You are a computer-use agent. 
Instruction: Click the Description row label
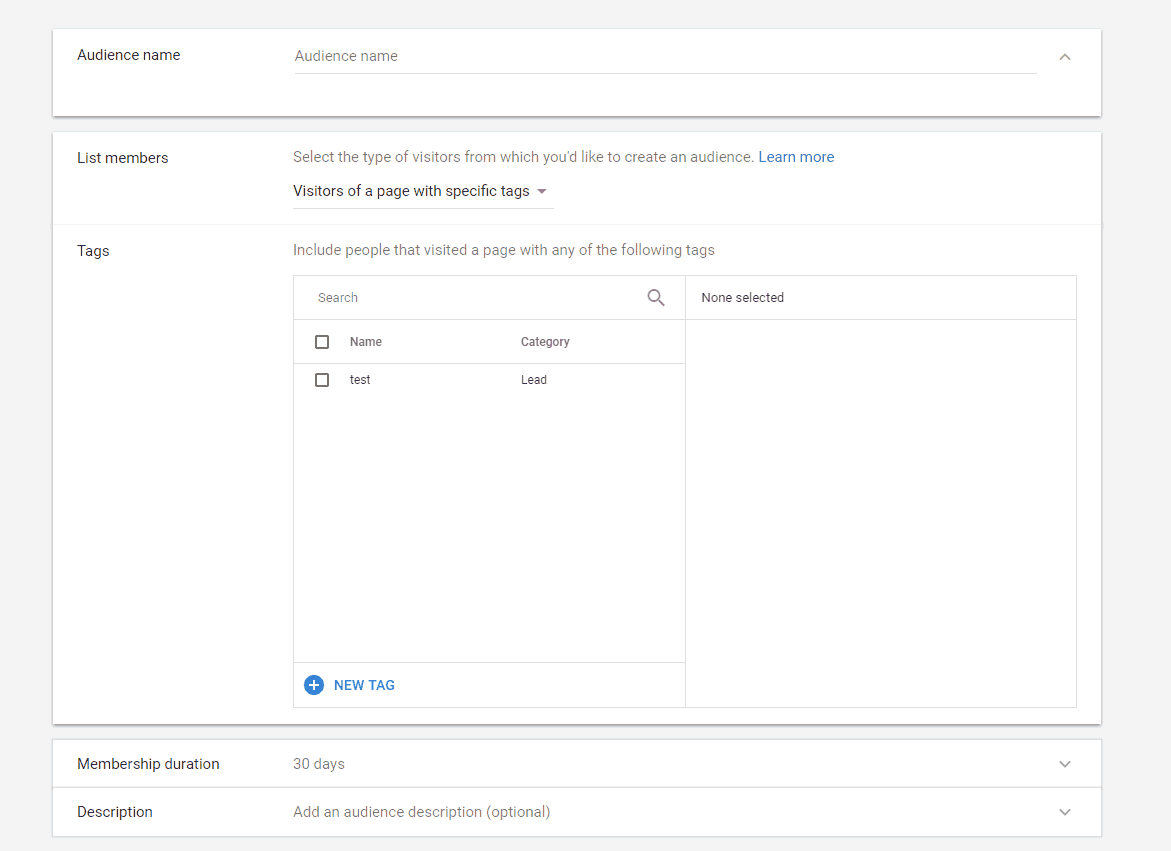coord(115,812)
